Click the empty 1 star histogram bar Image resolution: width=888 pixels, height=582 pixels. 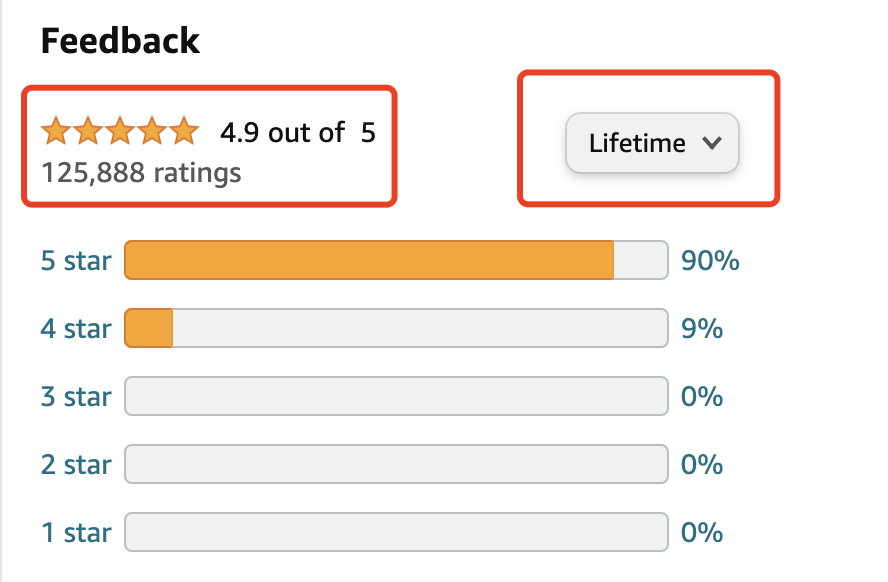(x=396, y=533)
